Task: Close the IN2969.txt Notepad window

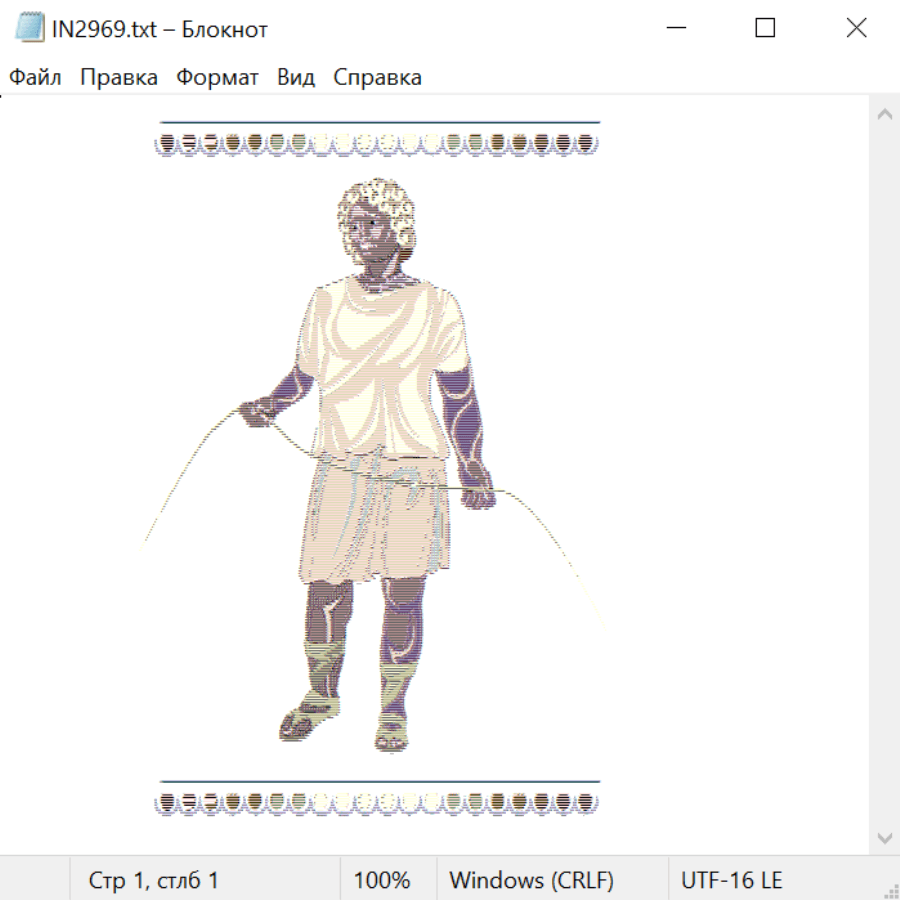Action: pyautogui.click(x=856, y=29)
